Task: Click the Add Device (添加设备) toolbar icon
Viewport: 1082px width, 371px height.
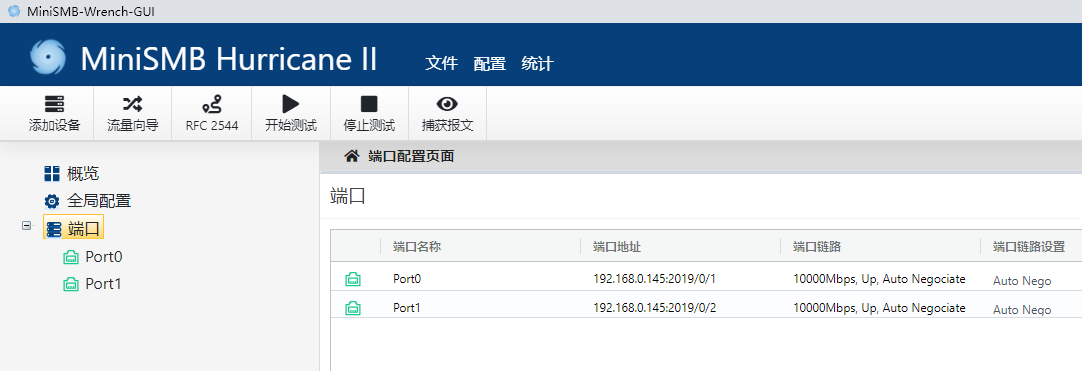Action: point(55,104)
